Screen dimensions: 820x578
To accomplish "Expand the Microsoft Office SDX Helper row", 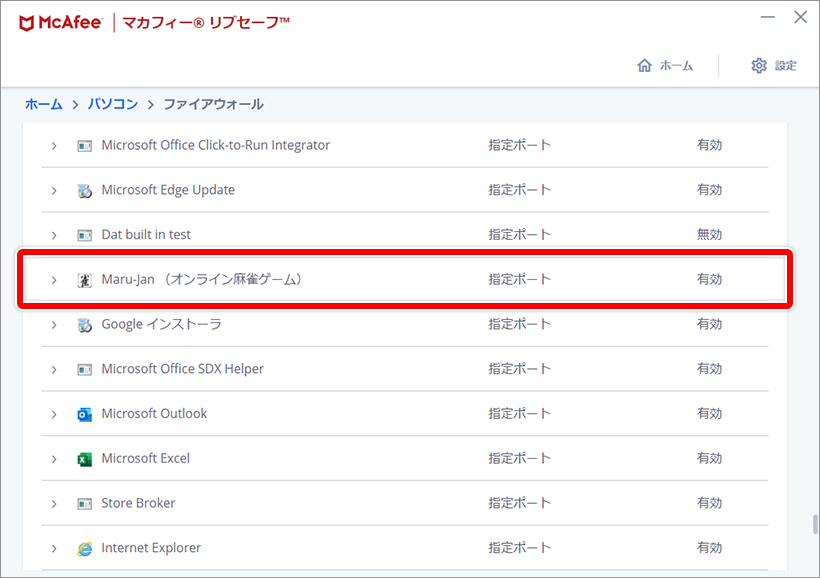I will [54, 370].
